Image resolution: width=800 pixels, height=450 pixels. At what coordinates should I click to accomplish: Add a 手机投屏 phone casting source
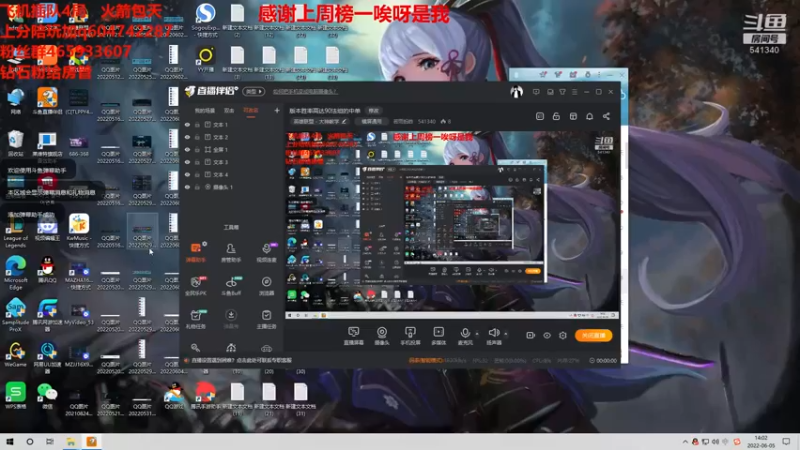pyautogui.click(x=410, y=336)
